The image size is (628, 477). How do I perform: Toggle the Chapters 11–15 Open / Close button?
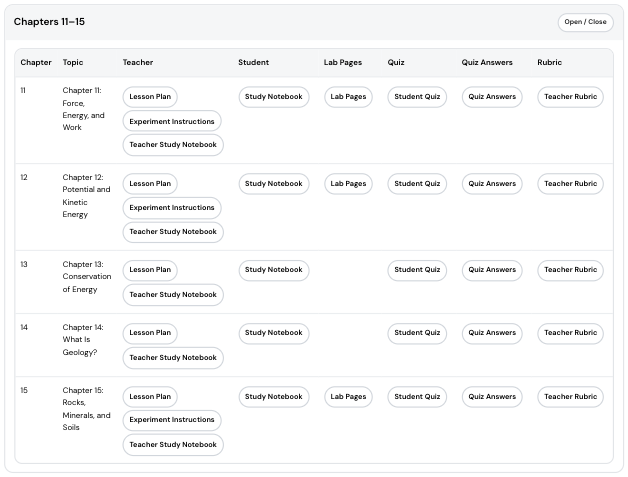pyautogui.click(x=585, y=22)
